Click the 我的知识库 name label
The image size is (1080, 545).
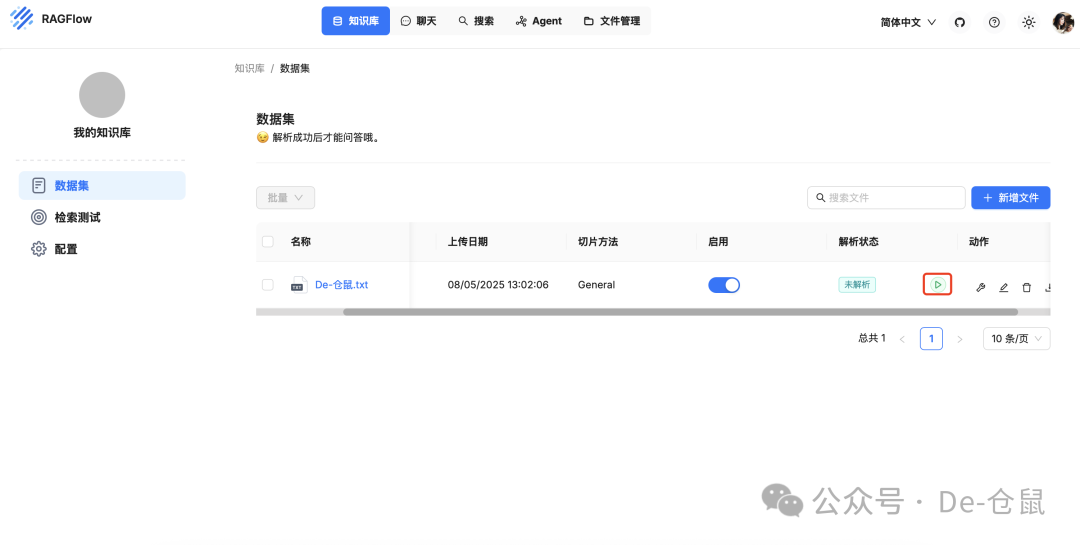102,133
